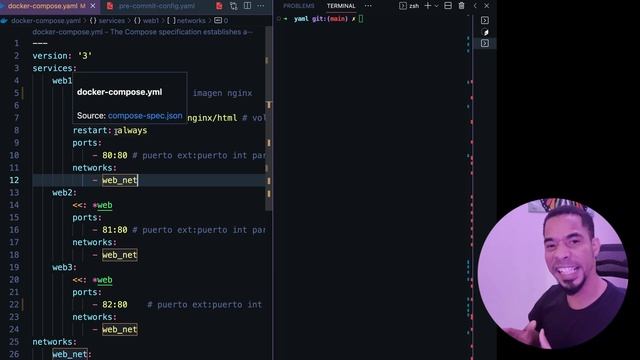
Task: Place cursor on version: '3' line
Action: 62,56
